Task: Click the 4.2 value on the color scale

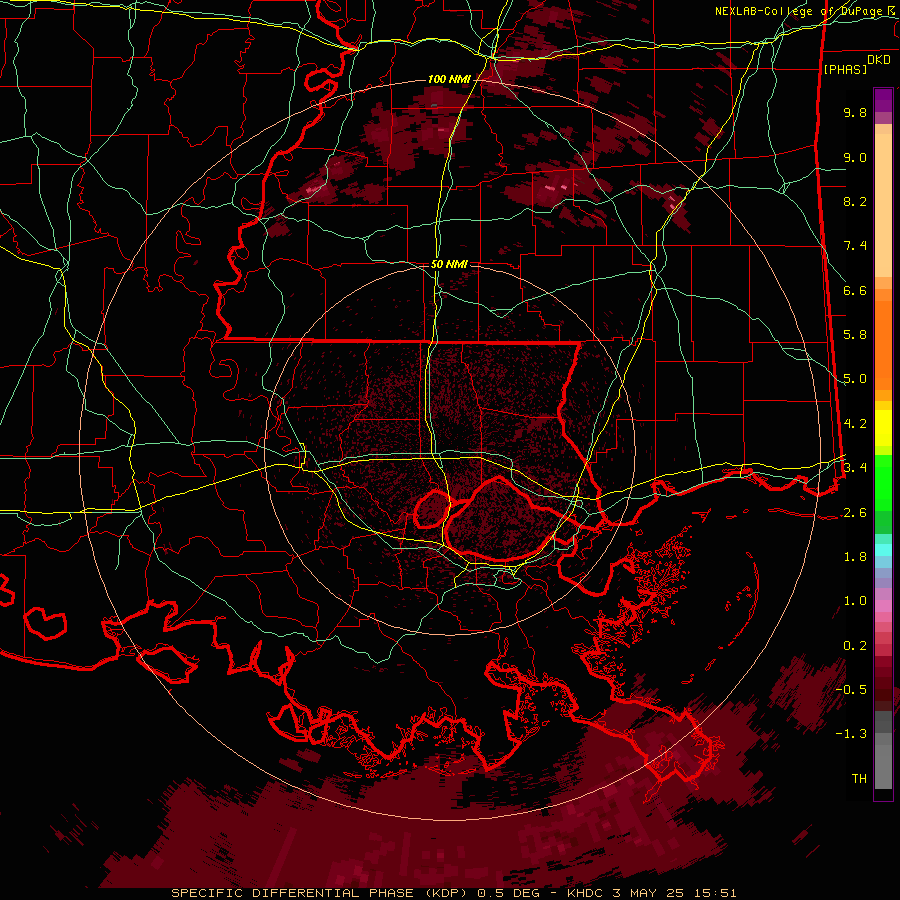Action: point(855,424)
